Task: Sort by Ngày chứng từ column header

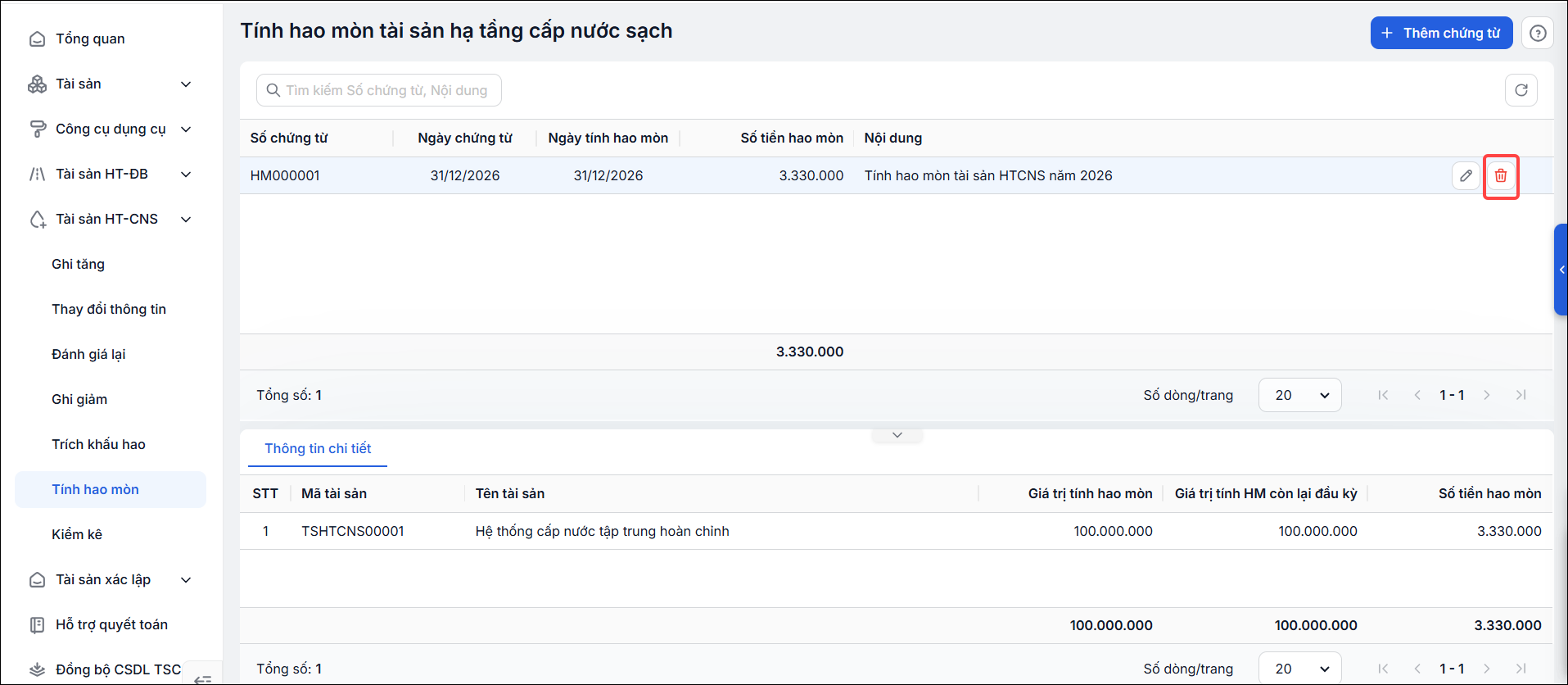Action: (x=465, y=138)
